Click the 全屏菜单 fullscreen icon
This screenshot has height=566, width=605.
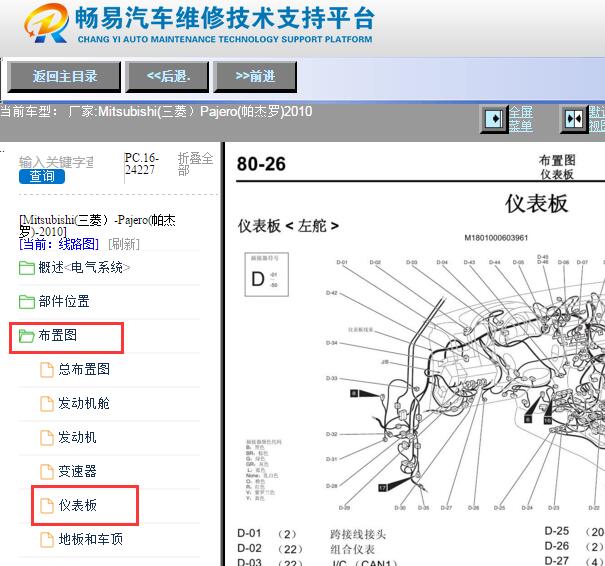[494, 119]
